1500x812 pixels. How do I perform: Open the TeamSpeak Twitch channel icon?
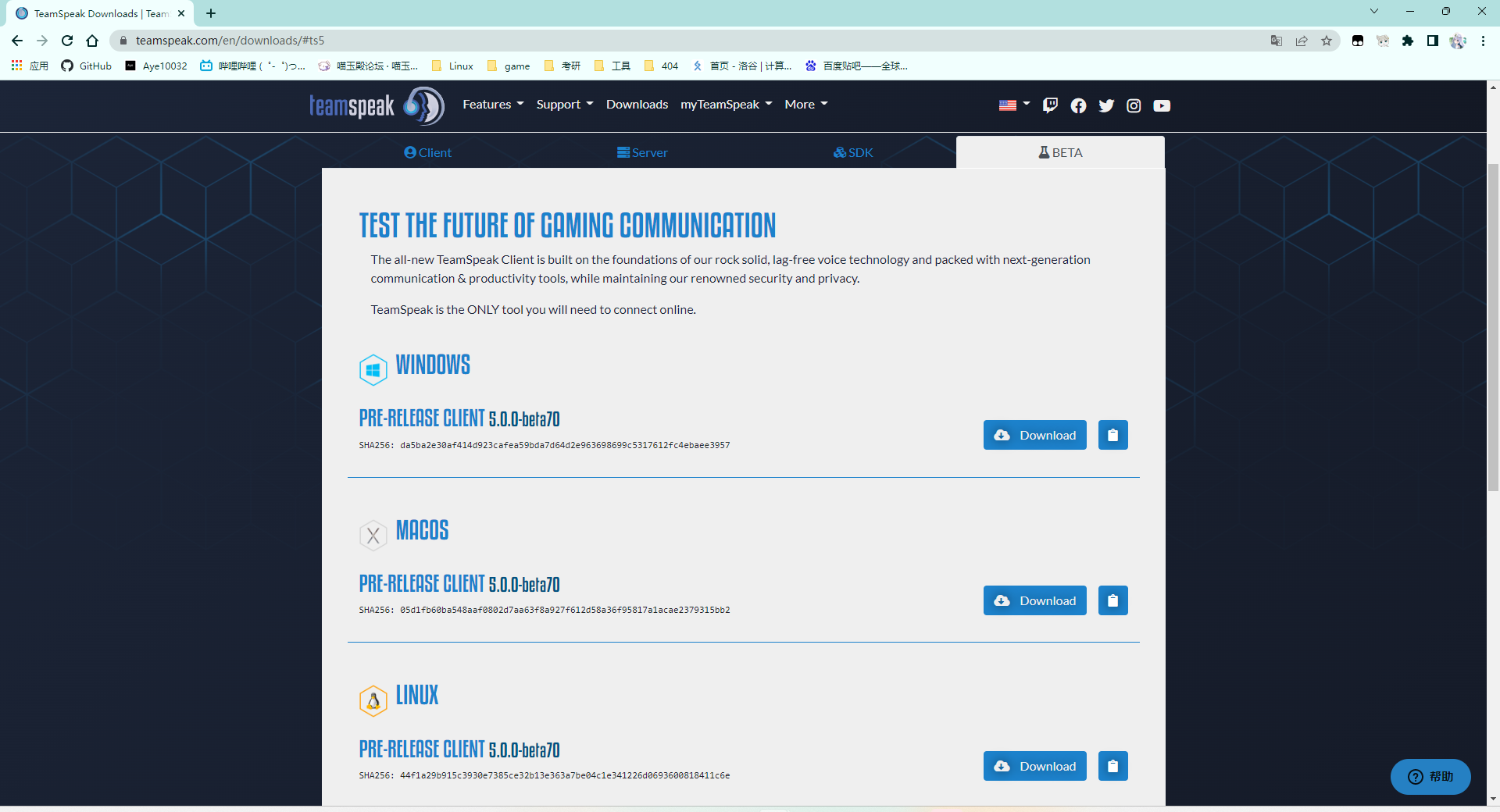click(x=1050, y=105)
